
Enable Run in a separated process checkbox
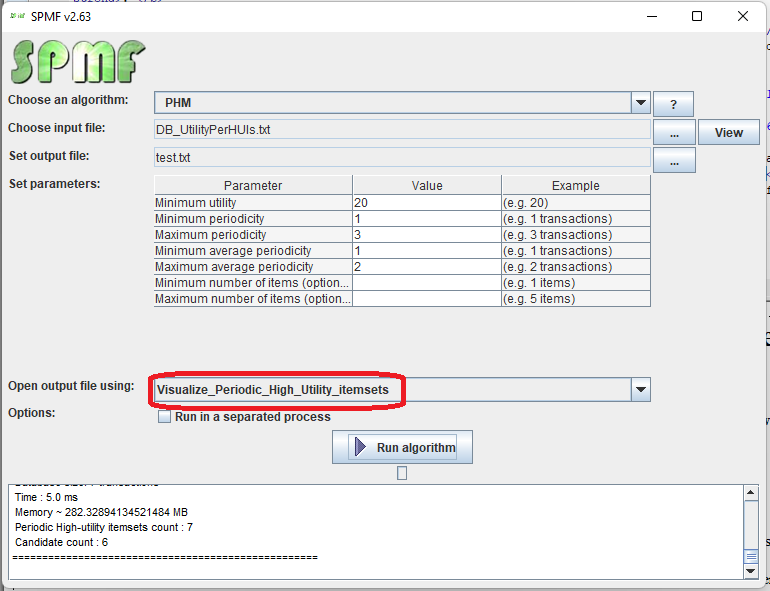point(165,417)
